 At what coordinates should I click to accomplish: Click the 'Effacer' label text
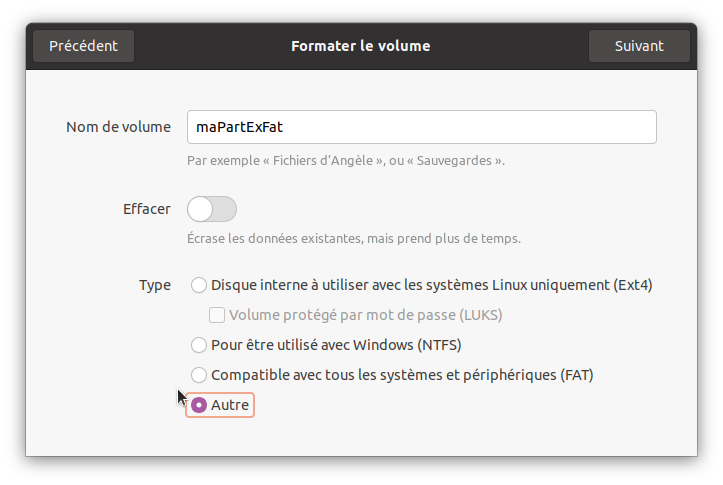pos(146,209)
